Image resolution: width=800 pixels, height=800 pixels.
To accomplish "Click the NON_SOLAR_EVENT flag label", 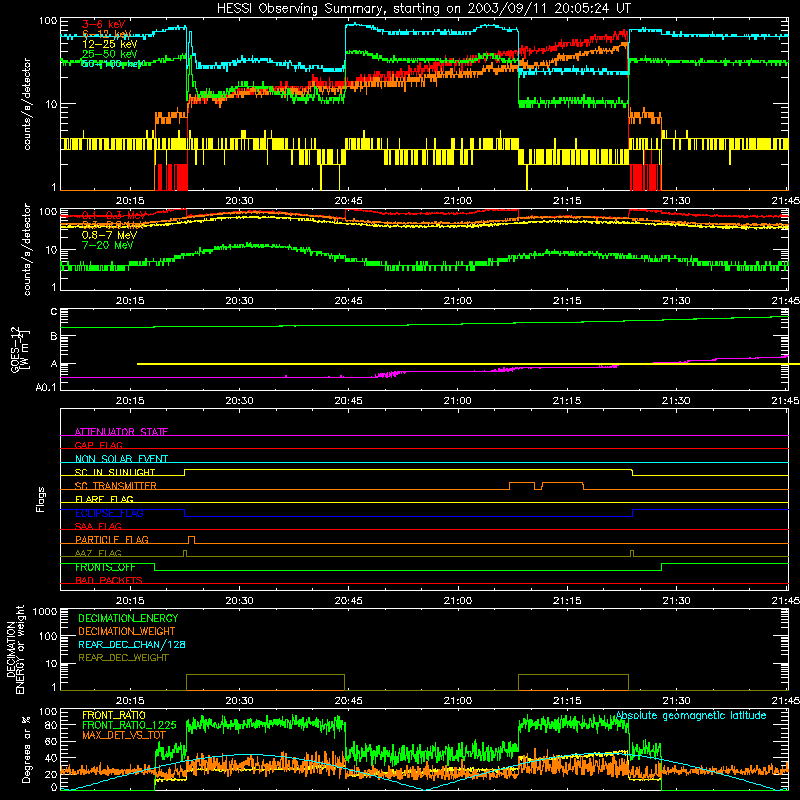I will [121, 459].
